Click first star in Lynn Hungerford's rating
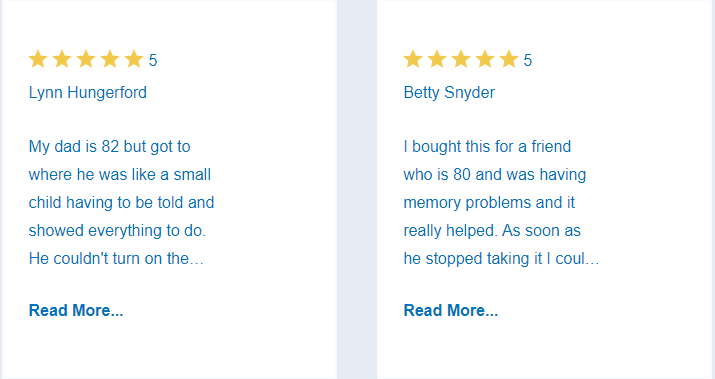 coord(38,59)
